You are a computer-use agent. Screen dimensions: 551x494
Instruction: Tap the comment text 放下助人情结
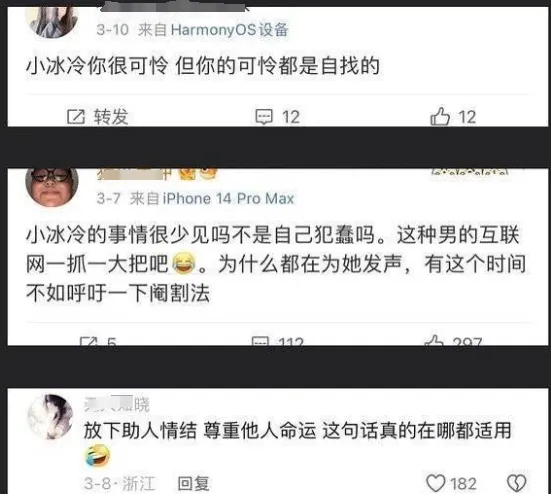pyautogui.click(x=140, y=430)
